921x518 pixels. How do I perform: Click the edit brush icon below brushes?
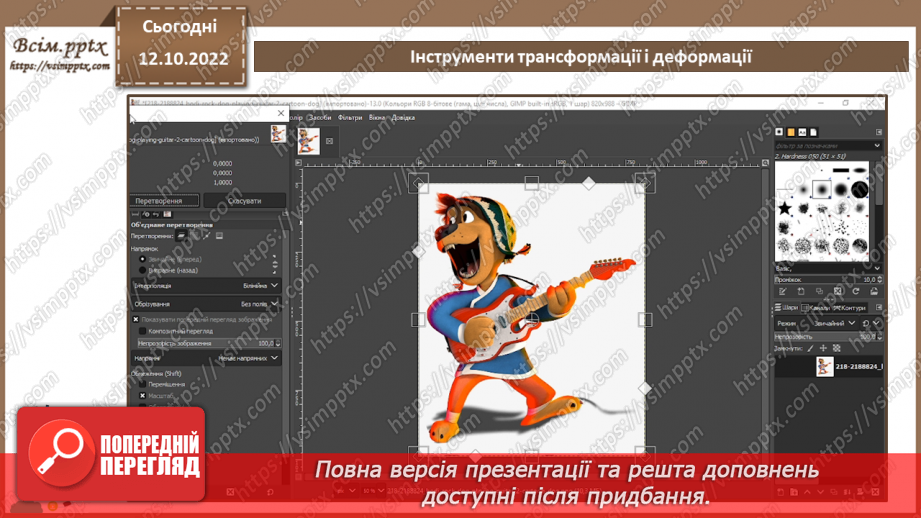click(783, 291)
